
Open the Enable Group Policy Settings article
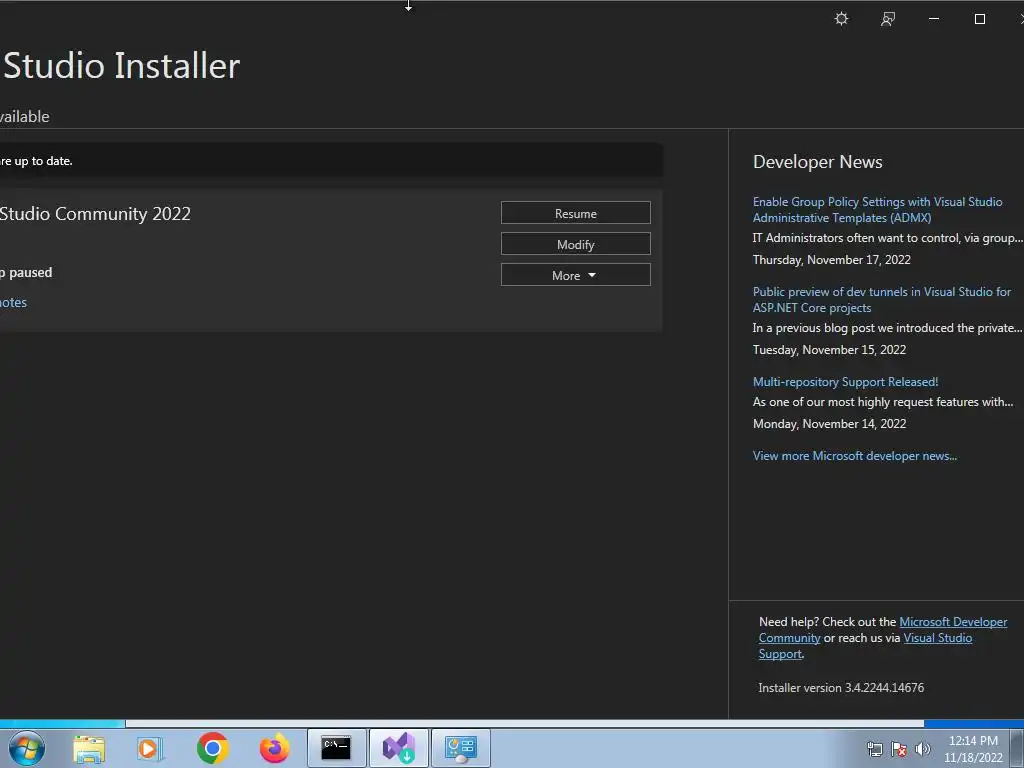pyautogui.click(x=877, y=210)
